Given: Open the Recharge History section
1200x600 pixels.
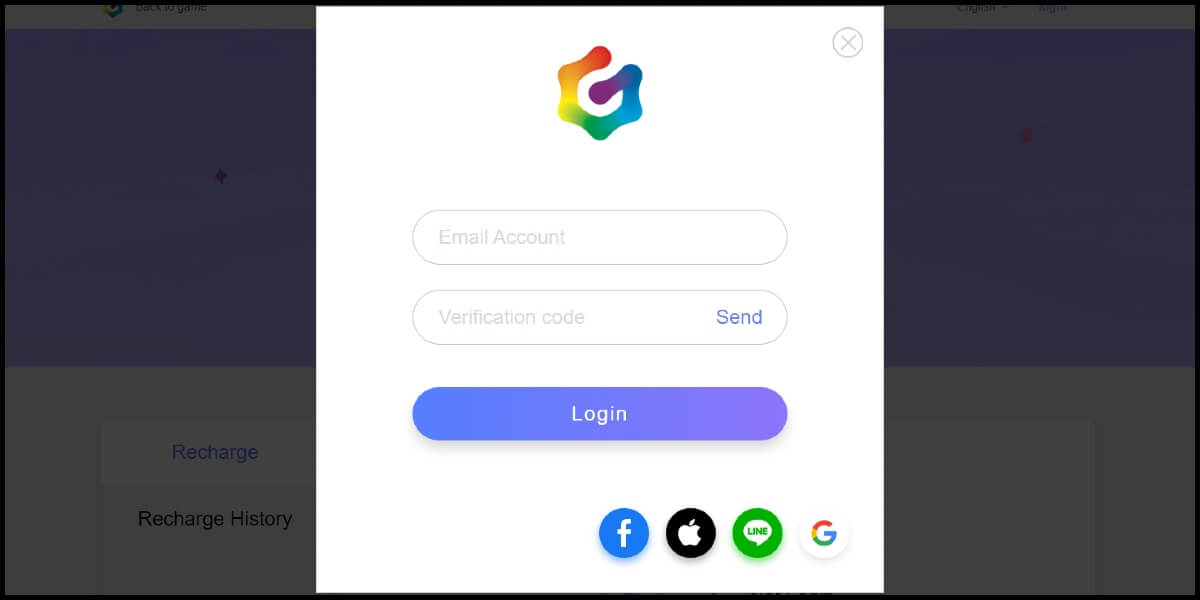Looking at the screenshot, I should 215,519.
